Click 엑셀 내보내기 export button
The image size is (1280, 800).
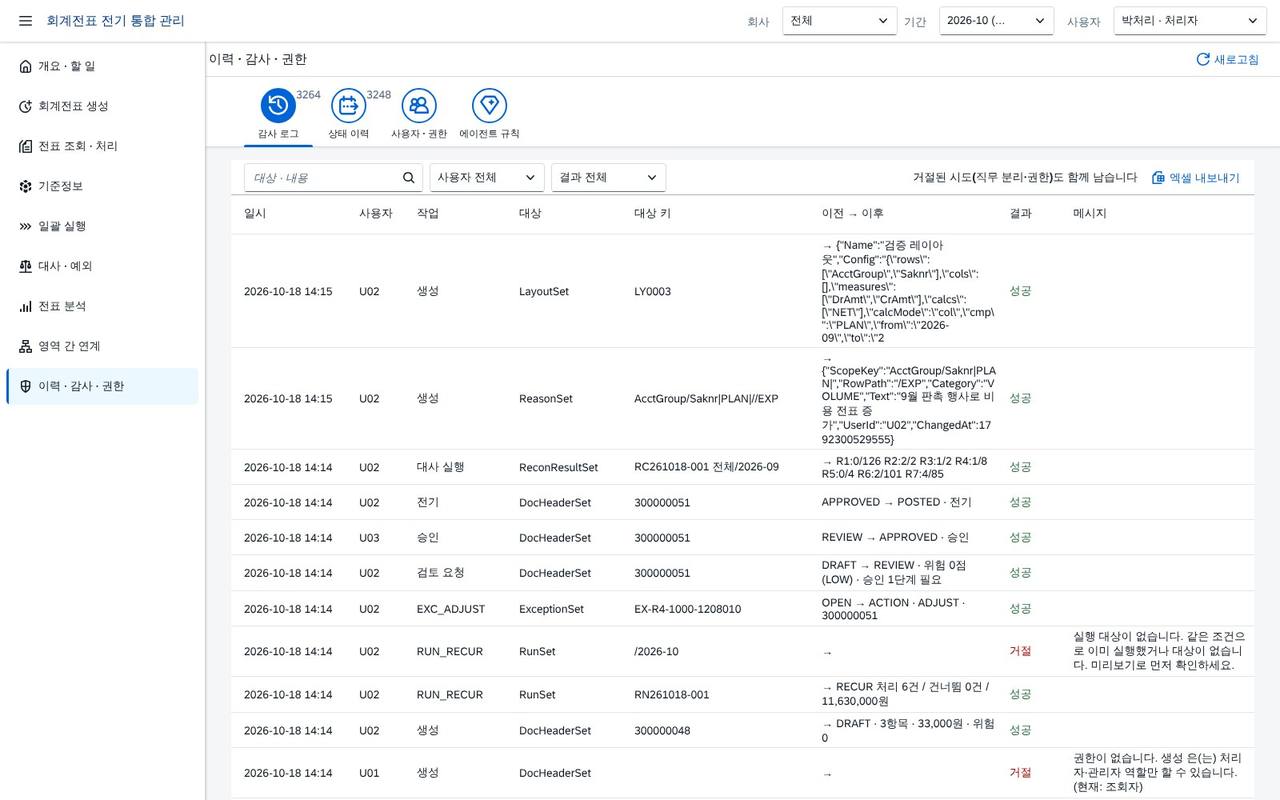pyautogui.click(x=1195, y=178)
